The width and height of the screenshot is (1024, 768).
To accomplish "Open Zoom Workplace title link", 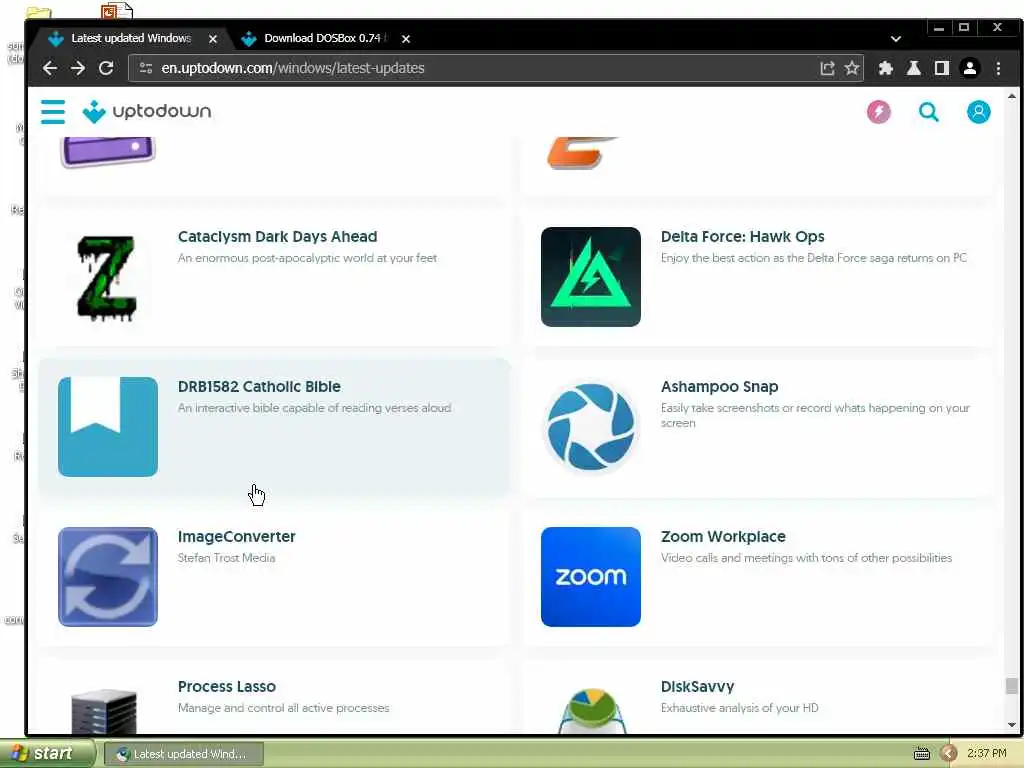I will 723,537.
